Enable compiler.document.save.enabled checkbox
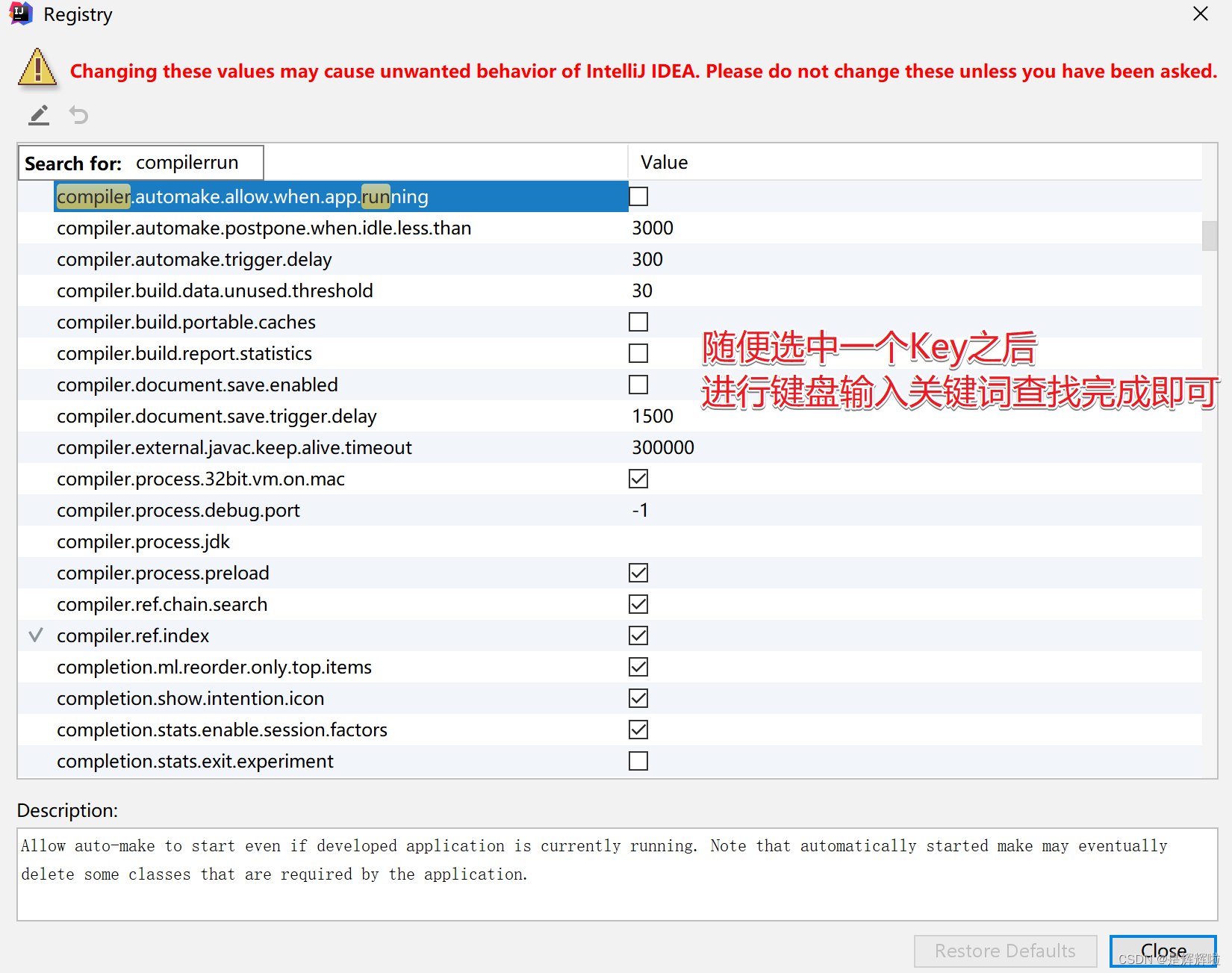Screen dimensions: 1232x973 click(638, 385)
